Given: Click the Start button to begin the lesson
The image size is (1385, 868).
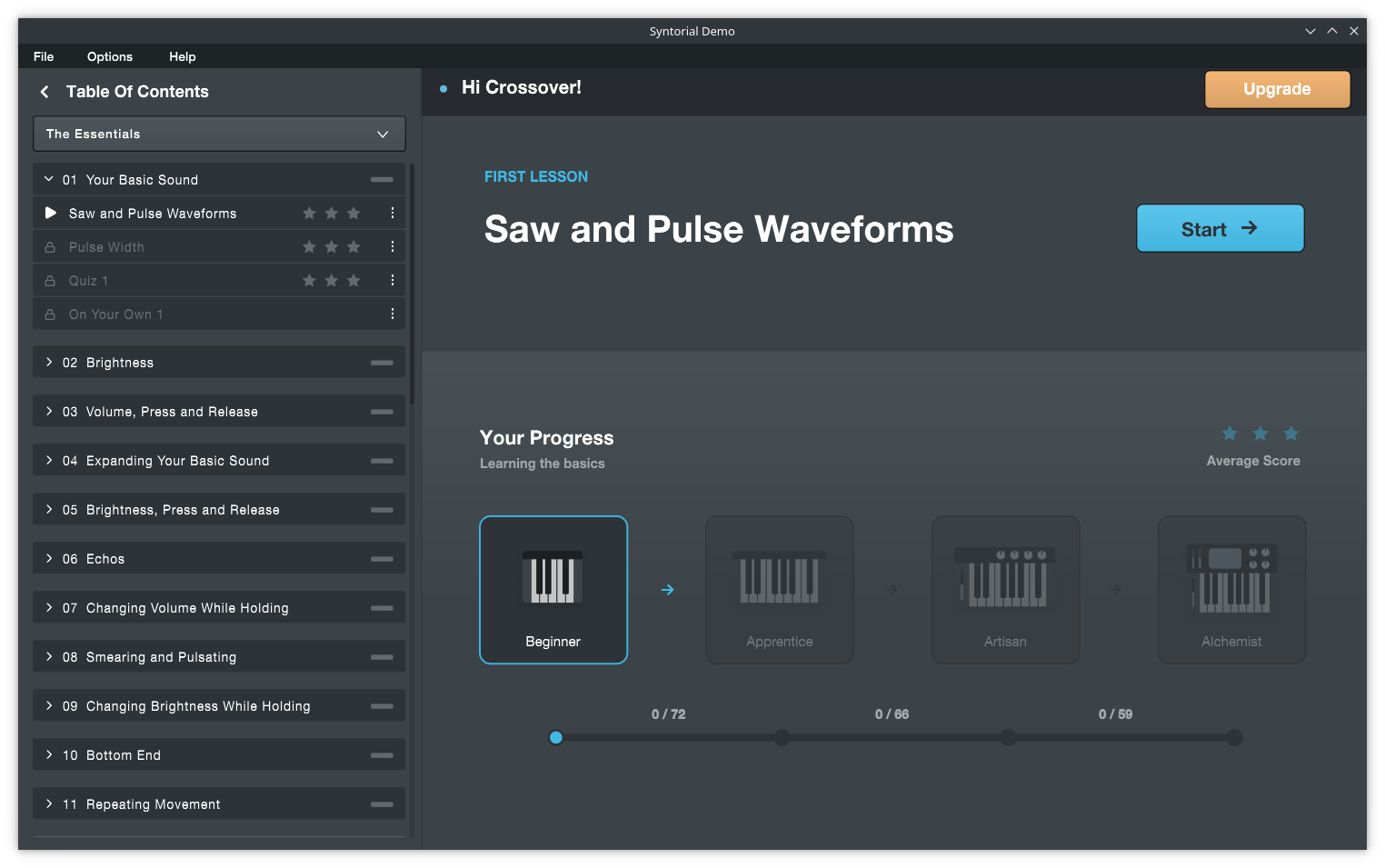Looking at the screenshot, I should click(x=1220, y=228).
